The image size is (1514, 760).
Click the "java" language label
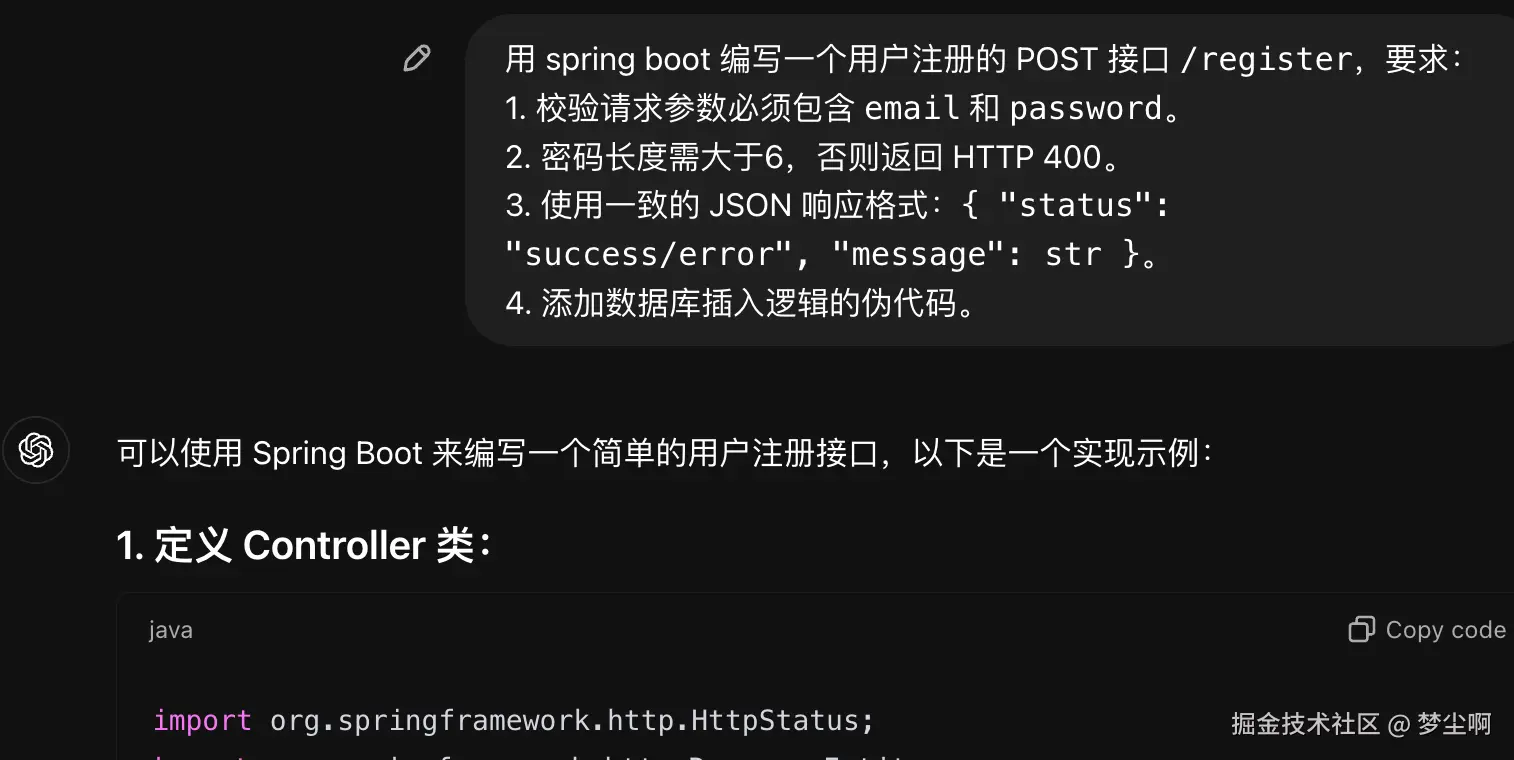coord(171,631)
